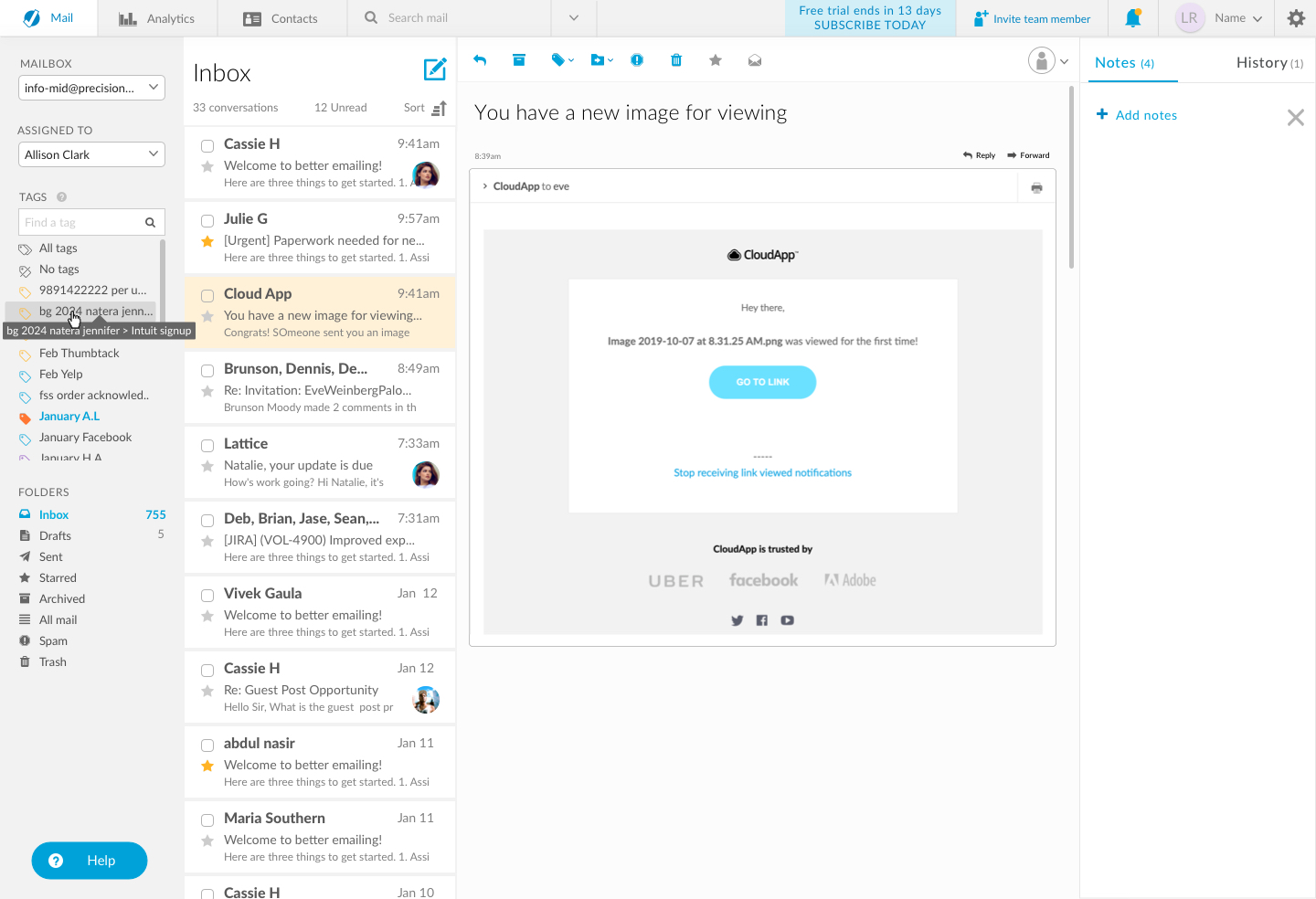Click Reply above the message

click(979, 155)
